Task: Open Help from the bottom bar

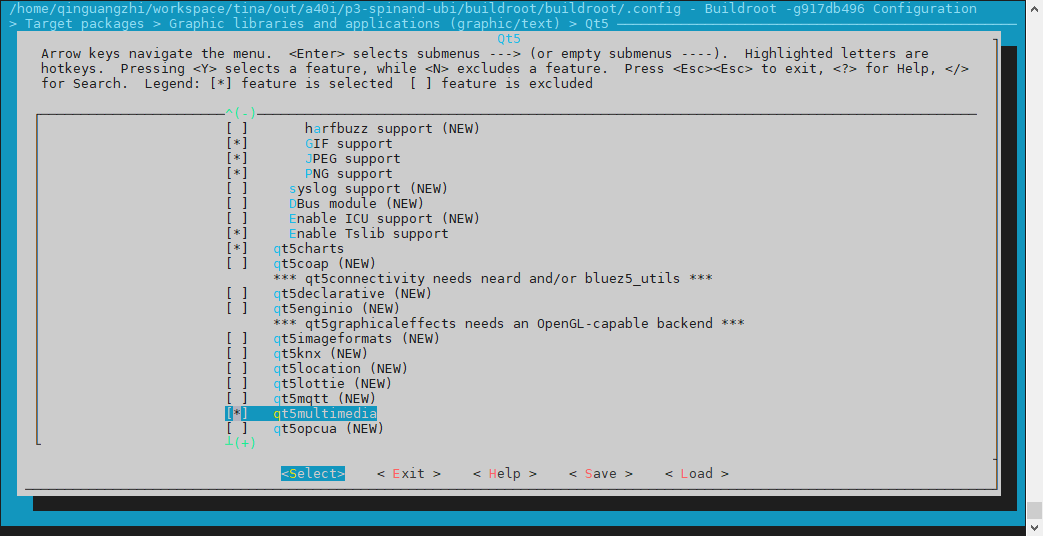Action: click(505, 473)
